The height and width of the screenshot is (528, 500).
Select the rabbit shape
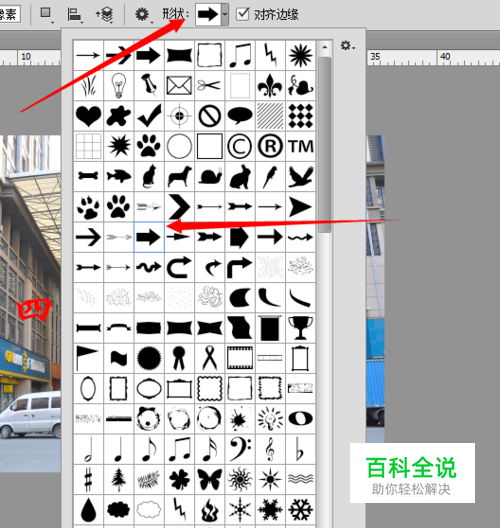coord(240,176)
